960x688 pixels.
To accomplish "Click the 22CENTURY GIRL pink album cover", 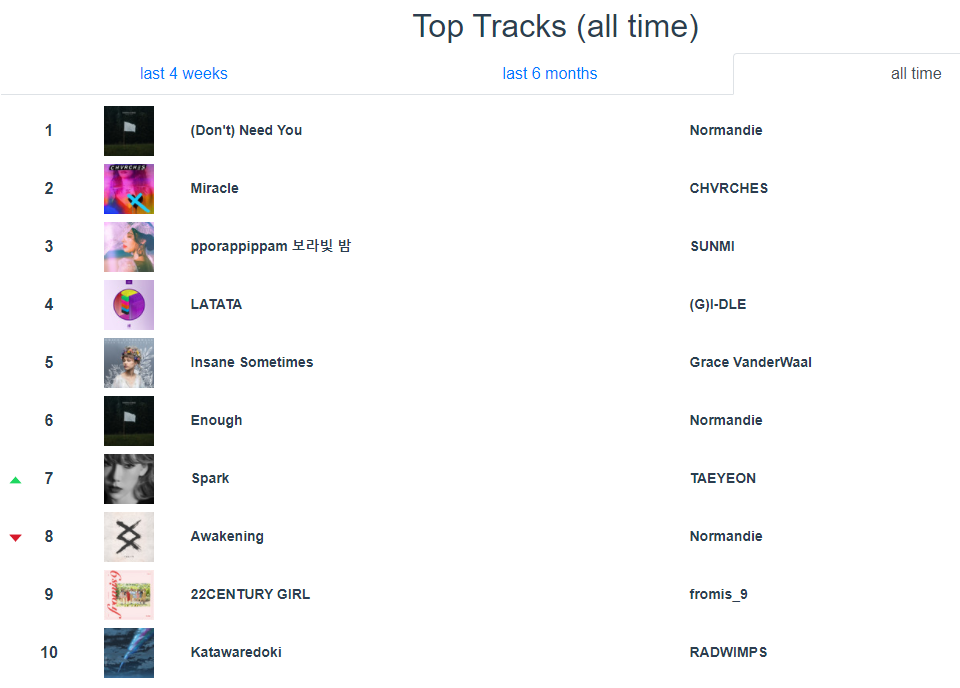I will pos(129,595).
